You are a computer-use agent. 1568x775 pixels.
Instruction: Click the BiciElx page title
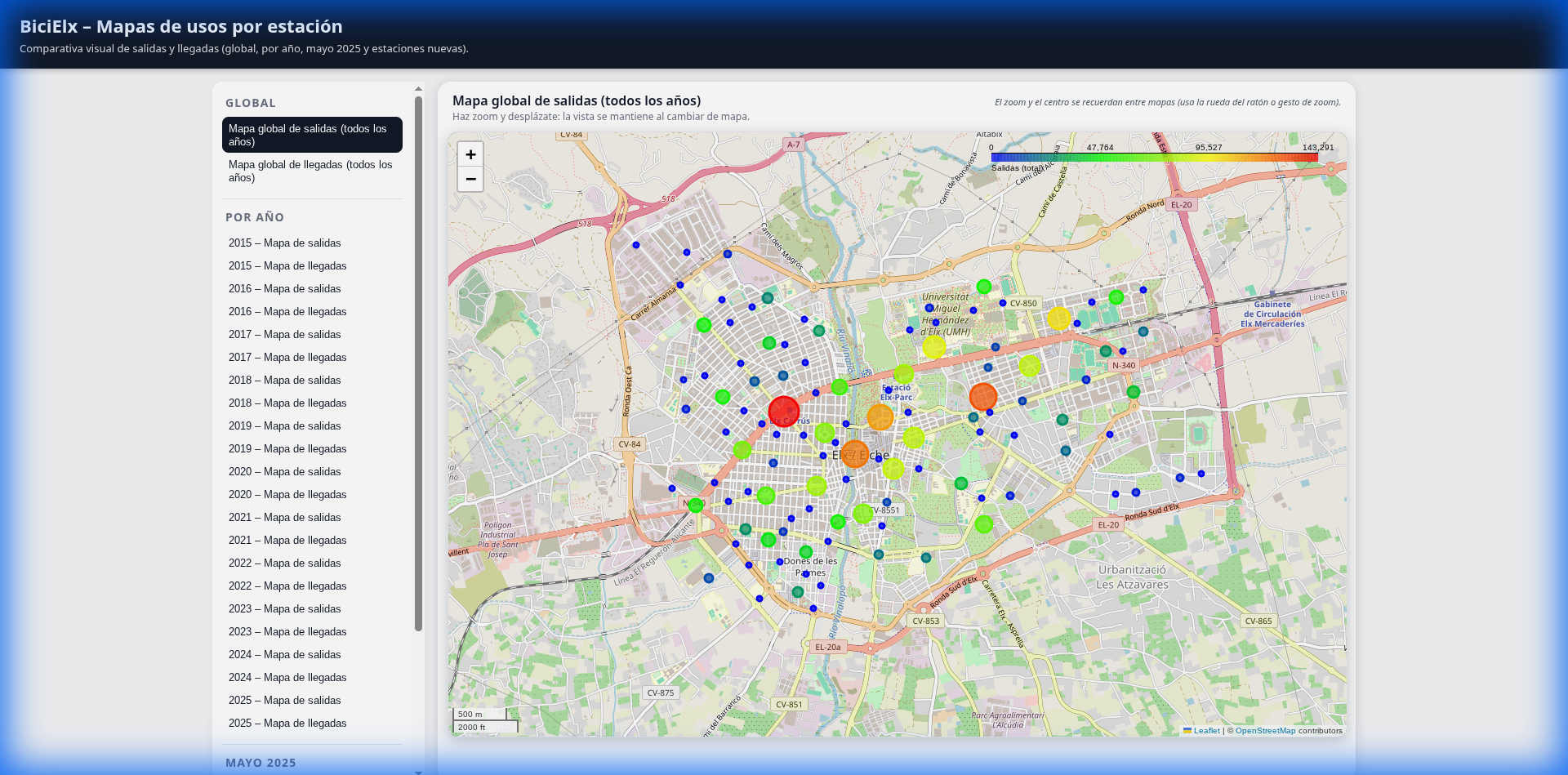tap(181, 26)
